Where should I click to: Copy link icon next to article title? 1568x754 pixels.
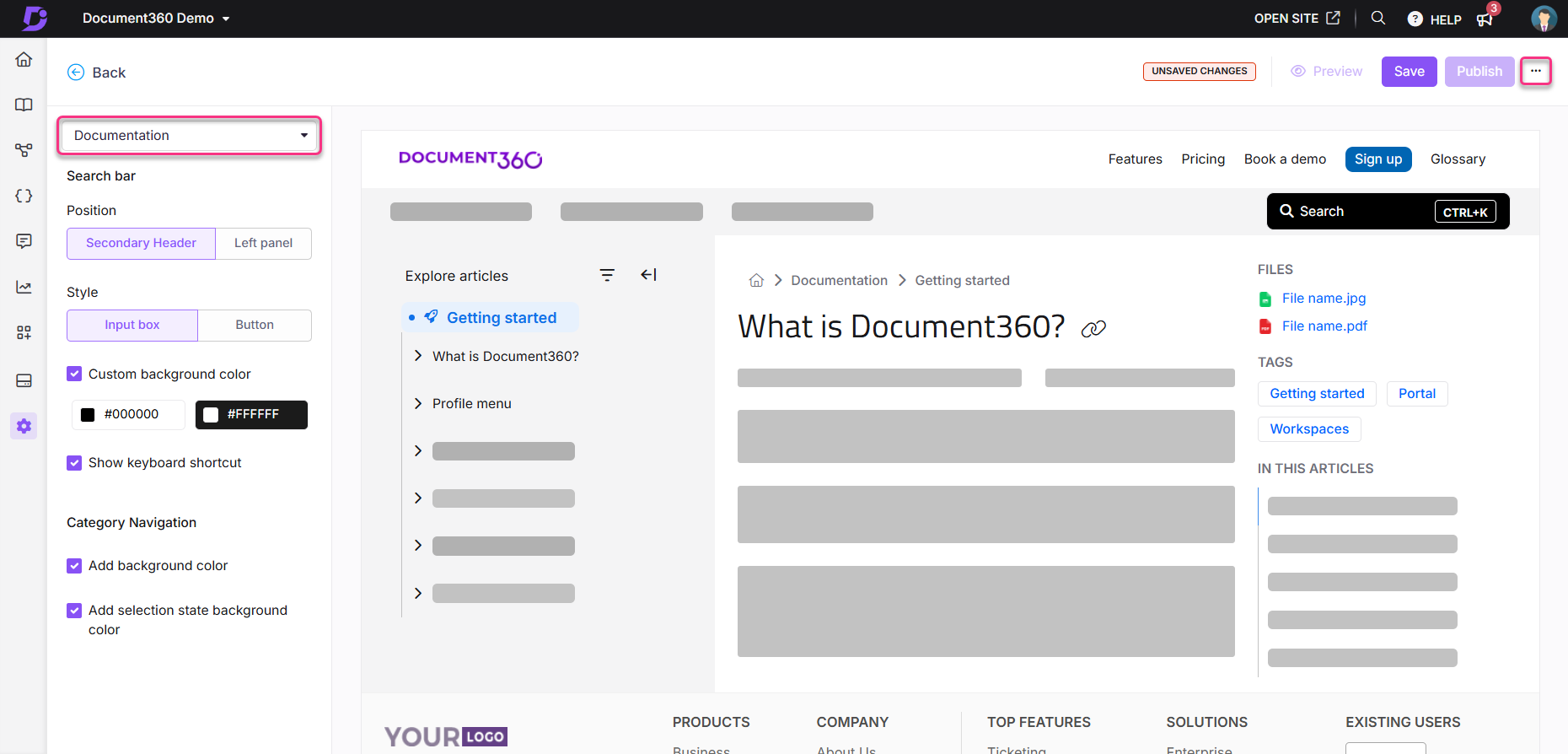tap(1093, 329)
